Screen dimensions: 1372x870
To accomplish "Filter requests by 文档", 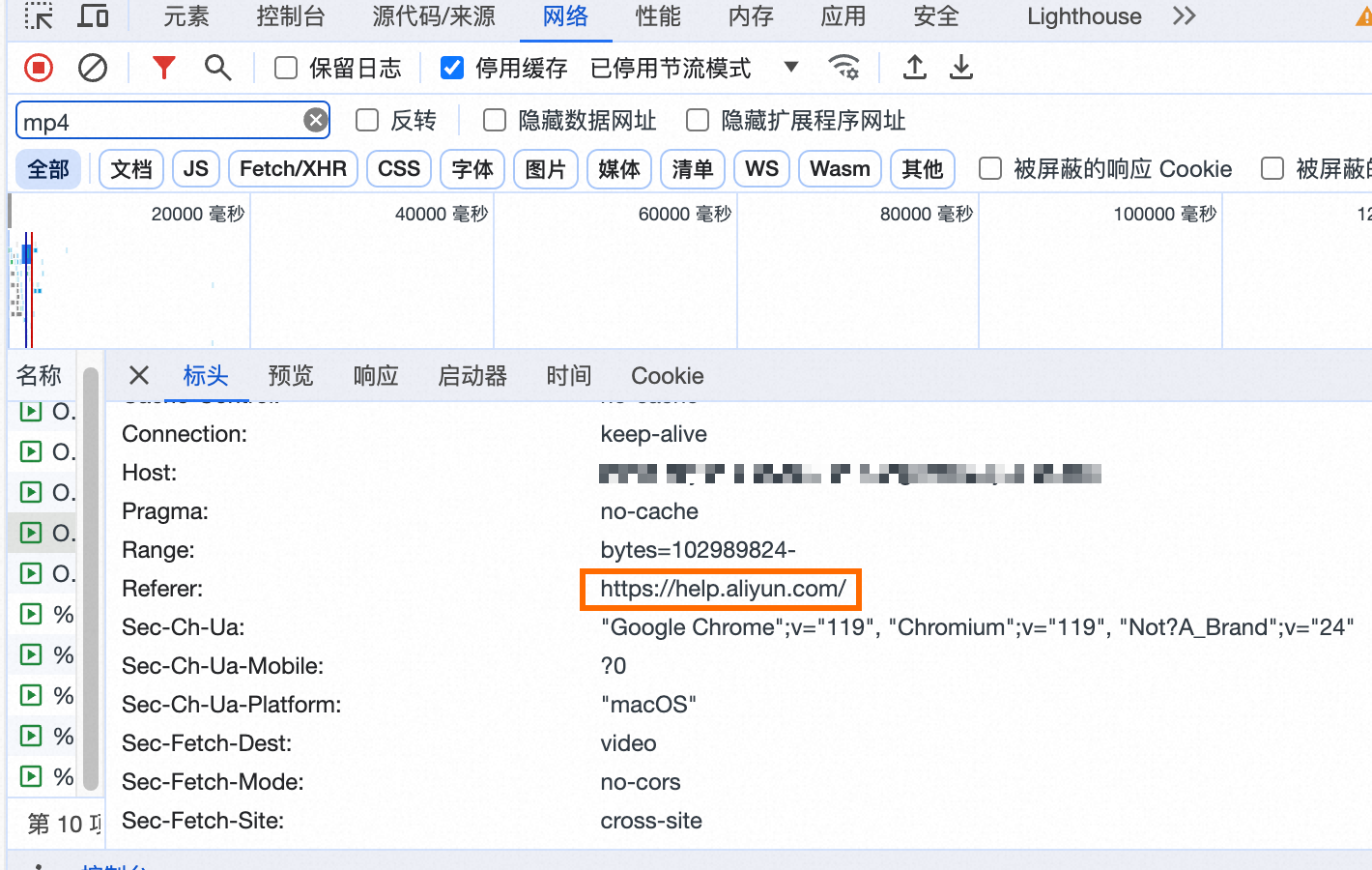I will [131, 169].
